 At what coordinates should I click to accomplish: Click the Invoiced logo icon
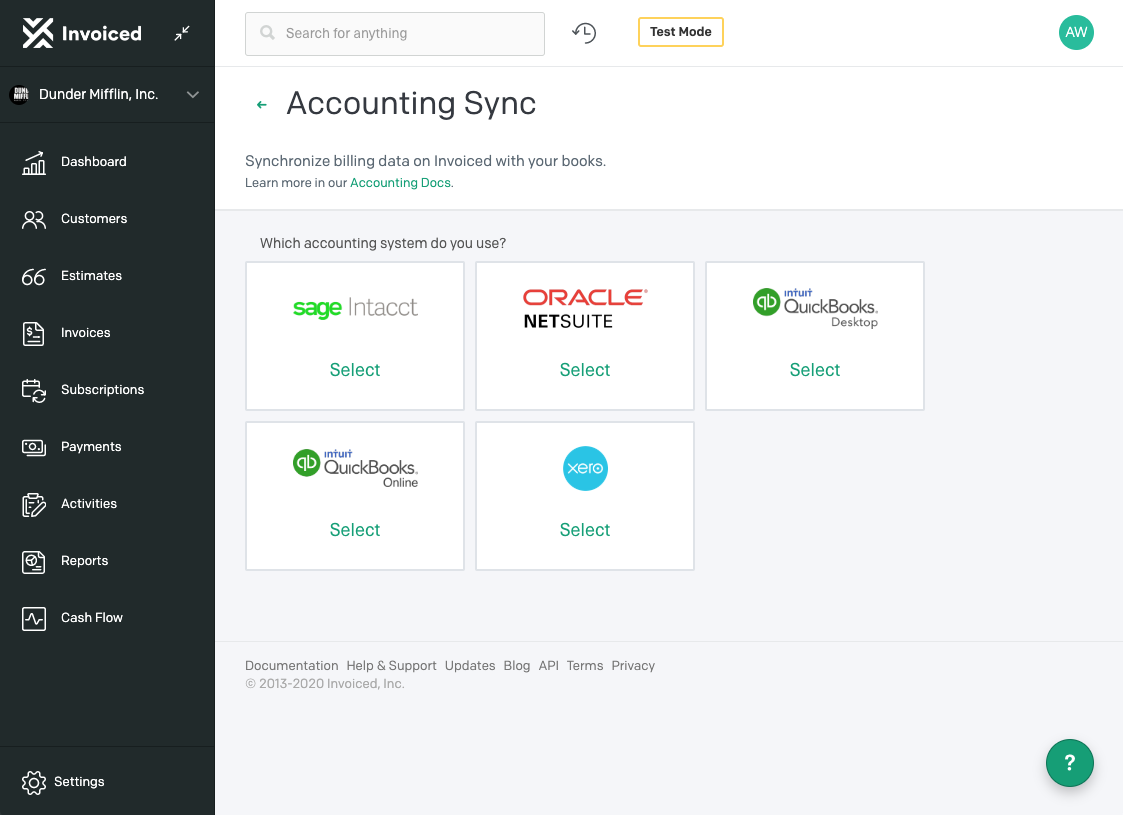click(38, 33)
